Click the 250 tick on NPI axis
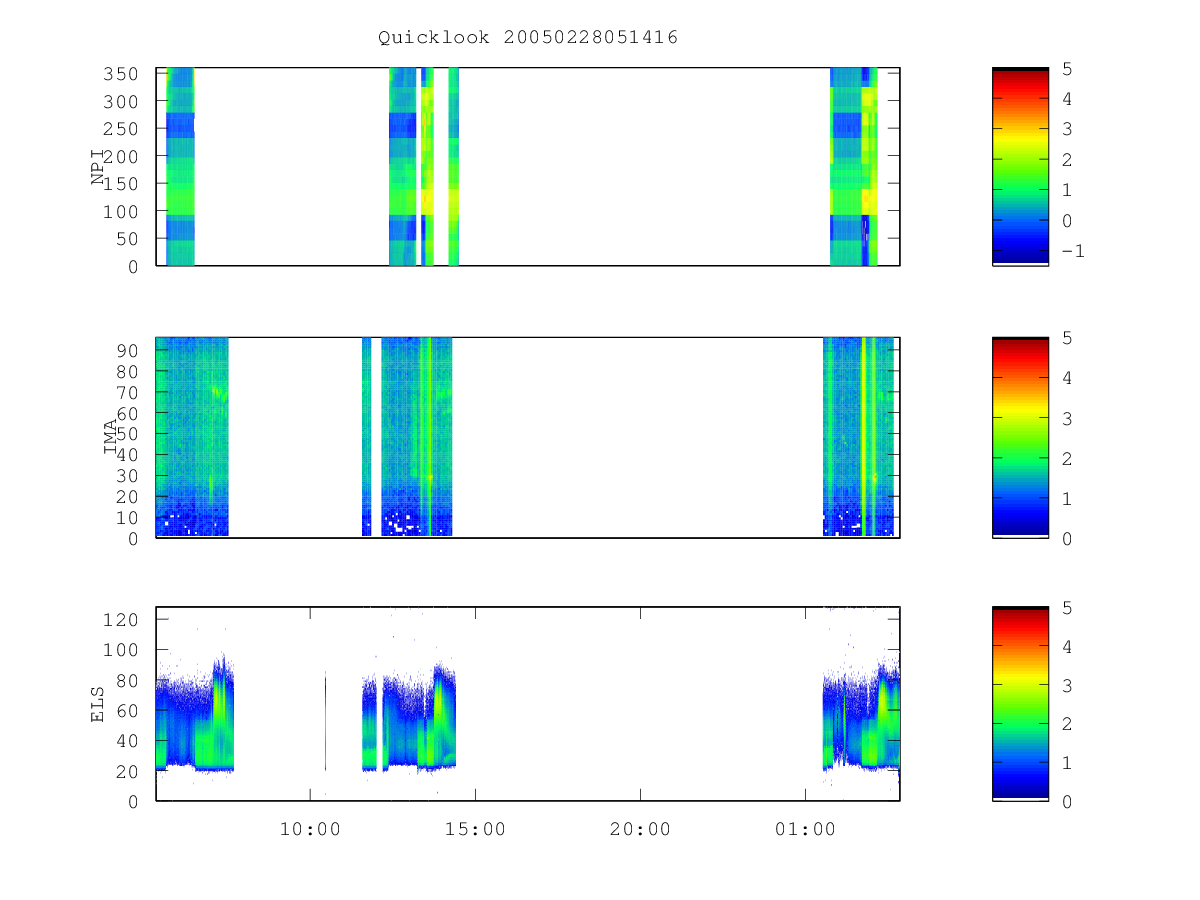Viewport: 1200px width, 900px height. coord(121,129)
